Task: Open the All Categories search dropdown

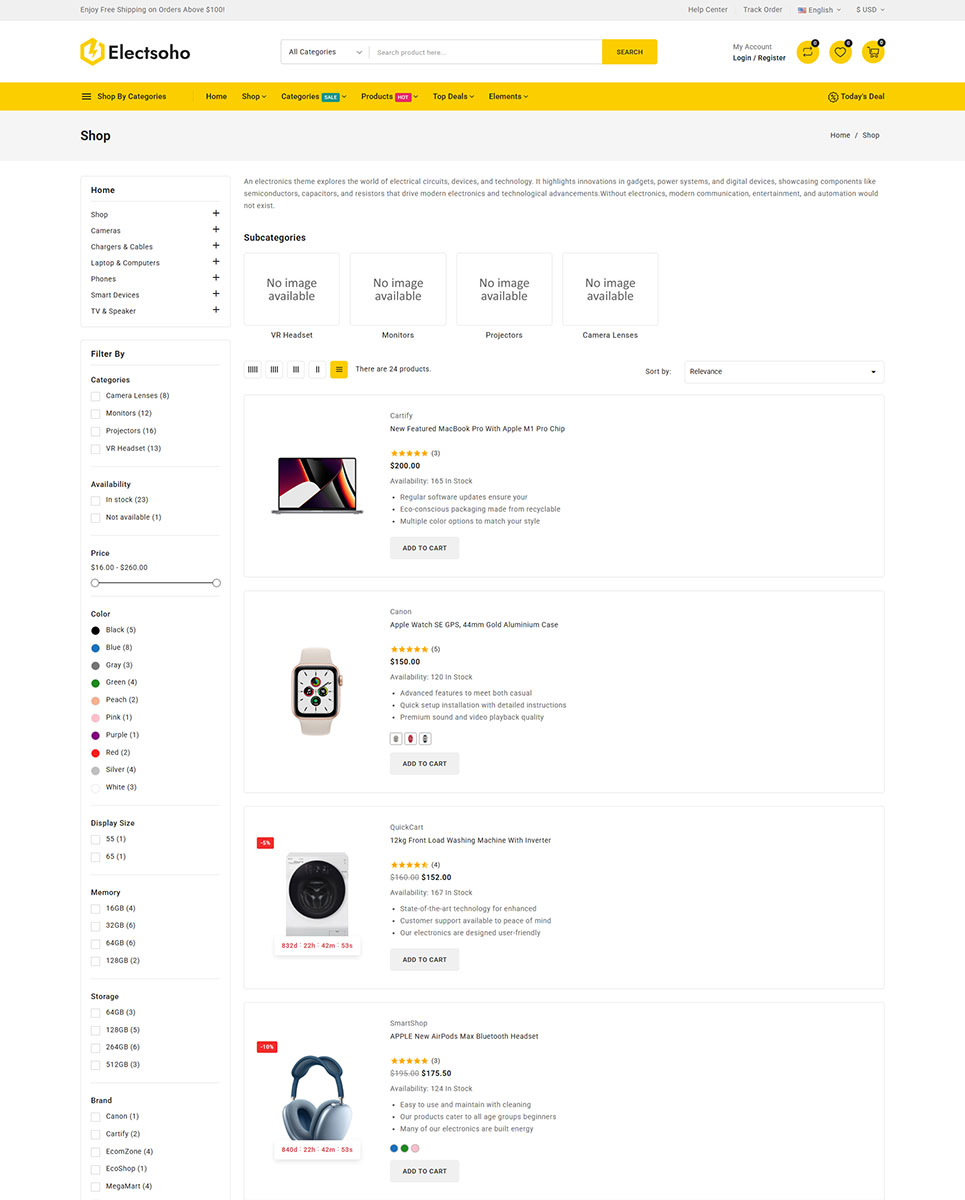Action: [x=325, y=52]
